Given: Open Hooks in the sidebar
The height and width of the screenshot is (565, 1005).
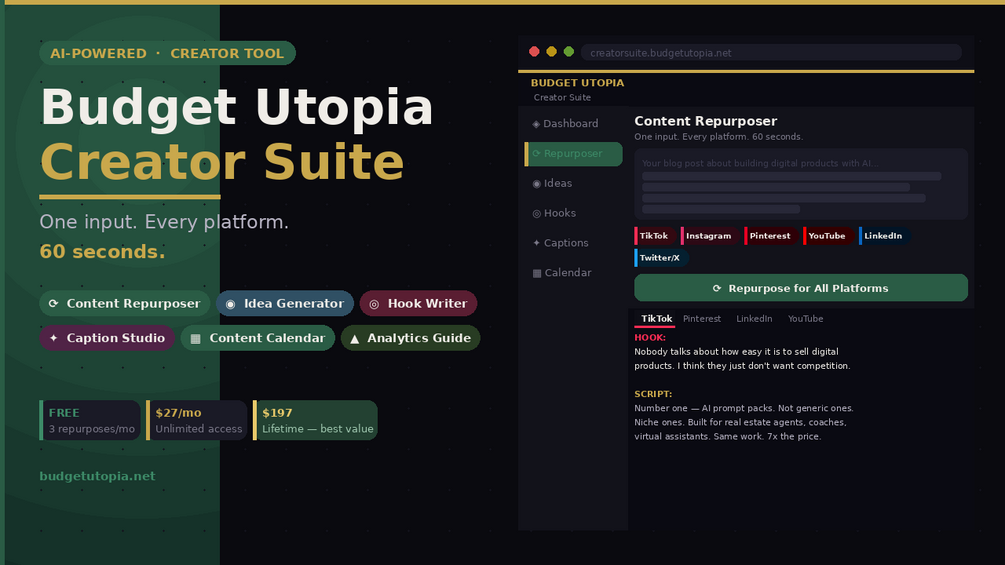Looking at the screenshot, I should click(x=574, y=213).
